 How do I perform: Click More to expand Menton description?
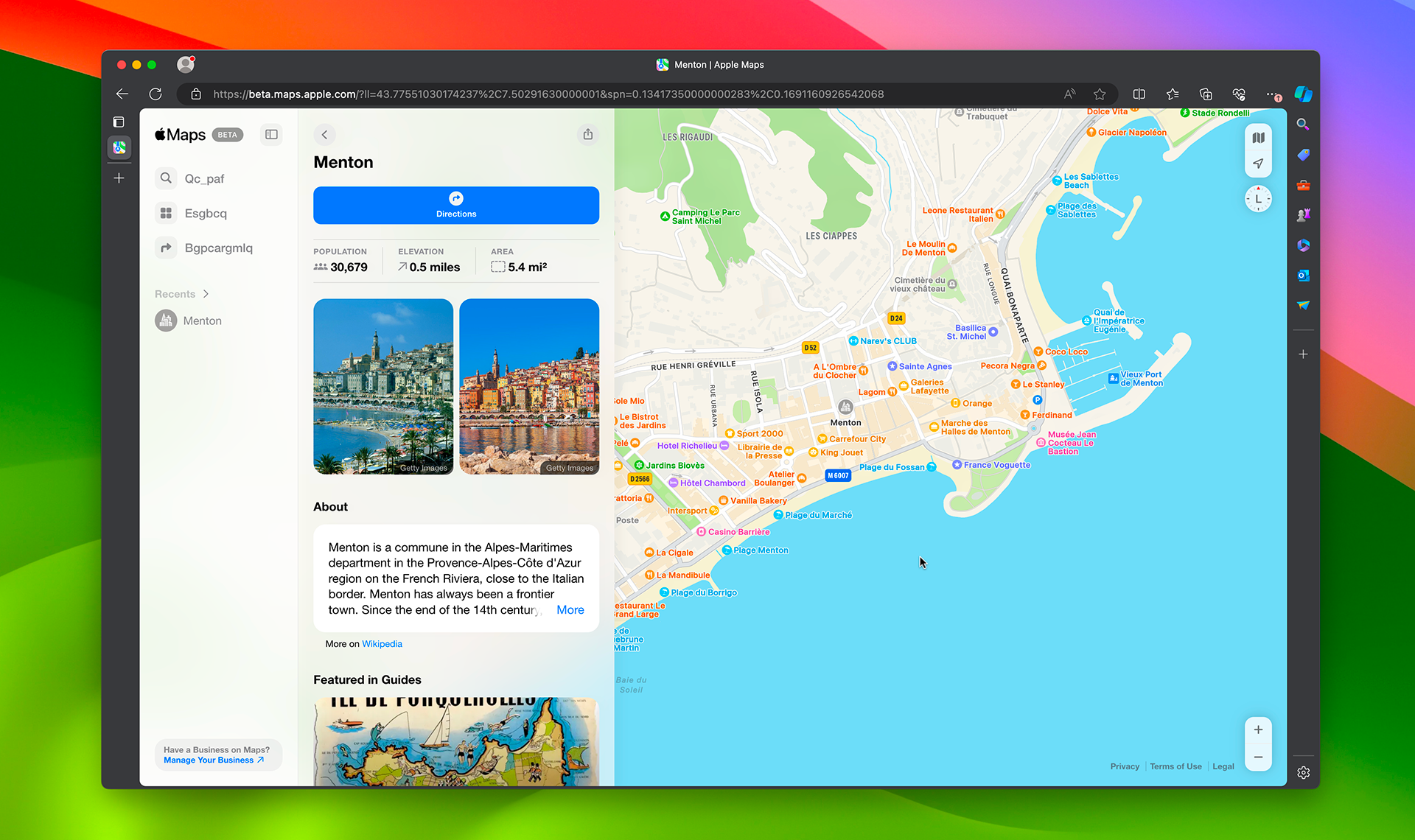point(570,609)
